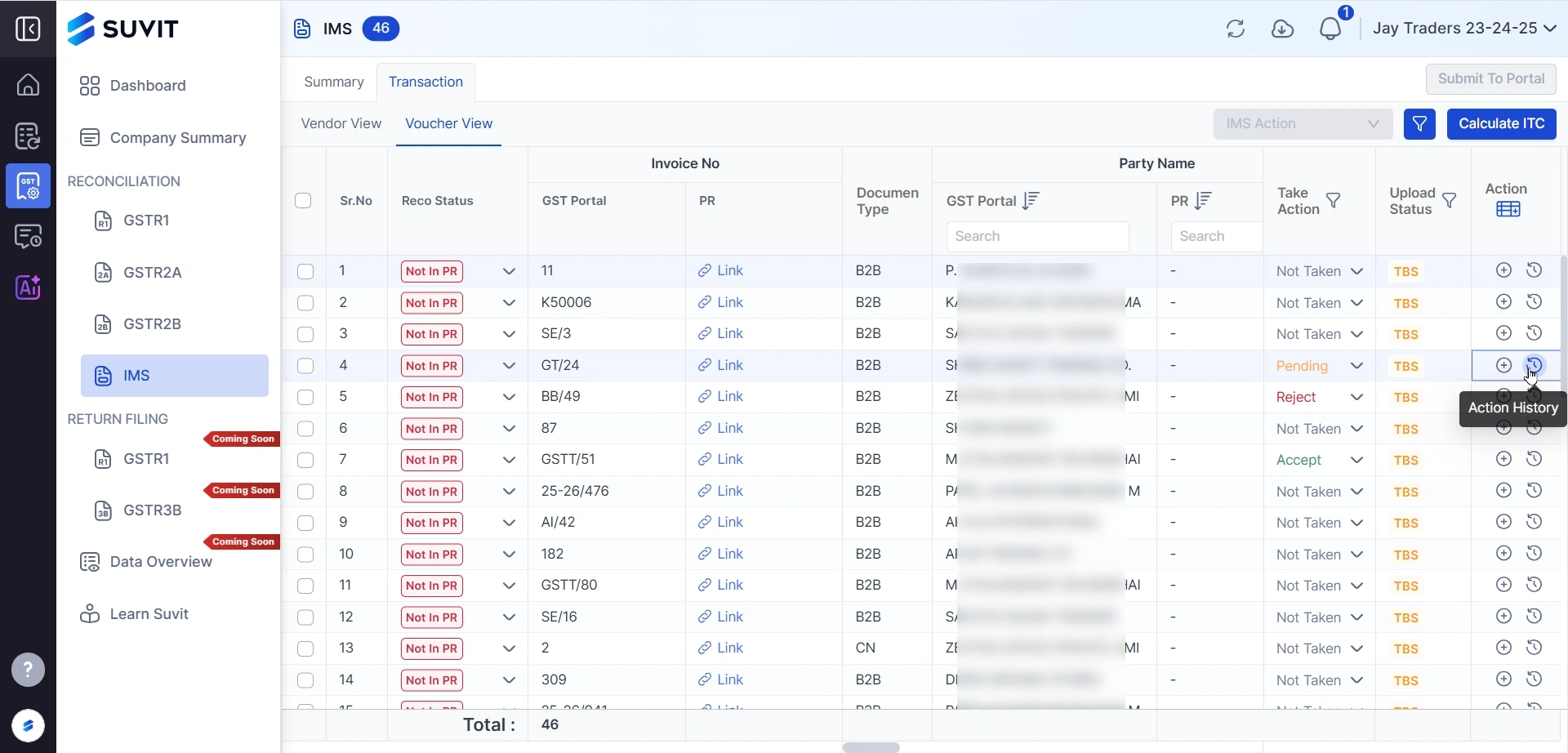Open action history icon for row 7
This screenshot has width=1568, height=753.
tap(1534, 459)
